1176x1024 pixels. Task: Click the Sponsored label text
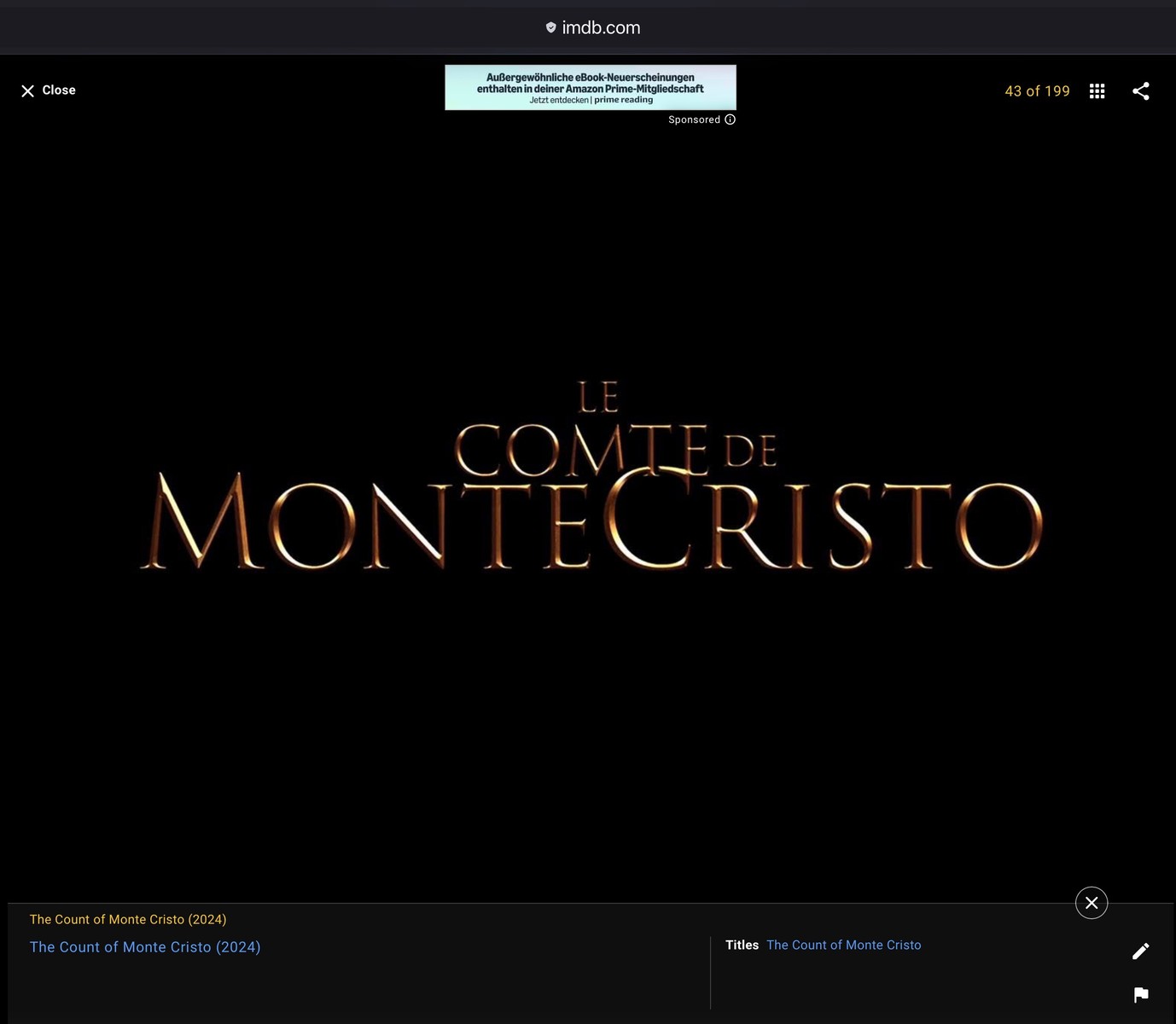coord(694,119)
